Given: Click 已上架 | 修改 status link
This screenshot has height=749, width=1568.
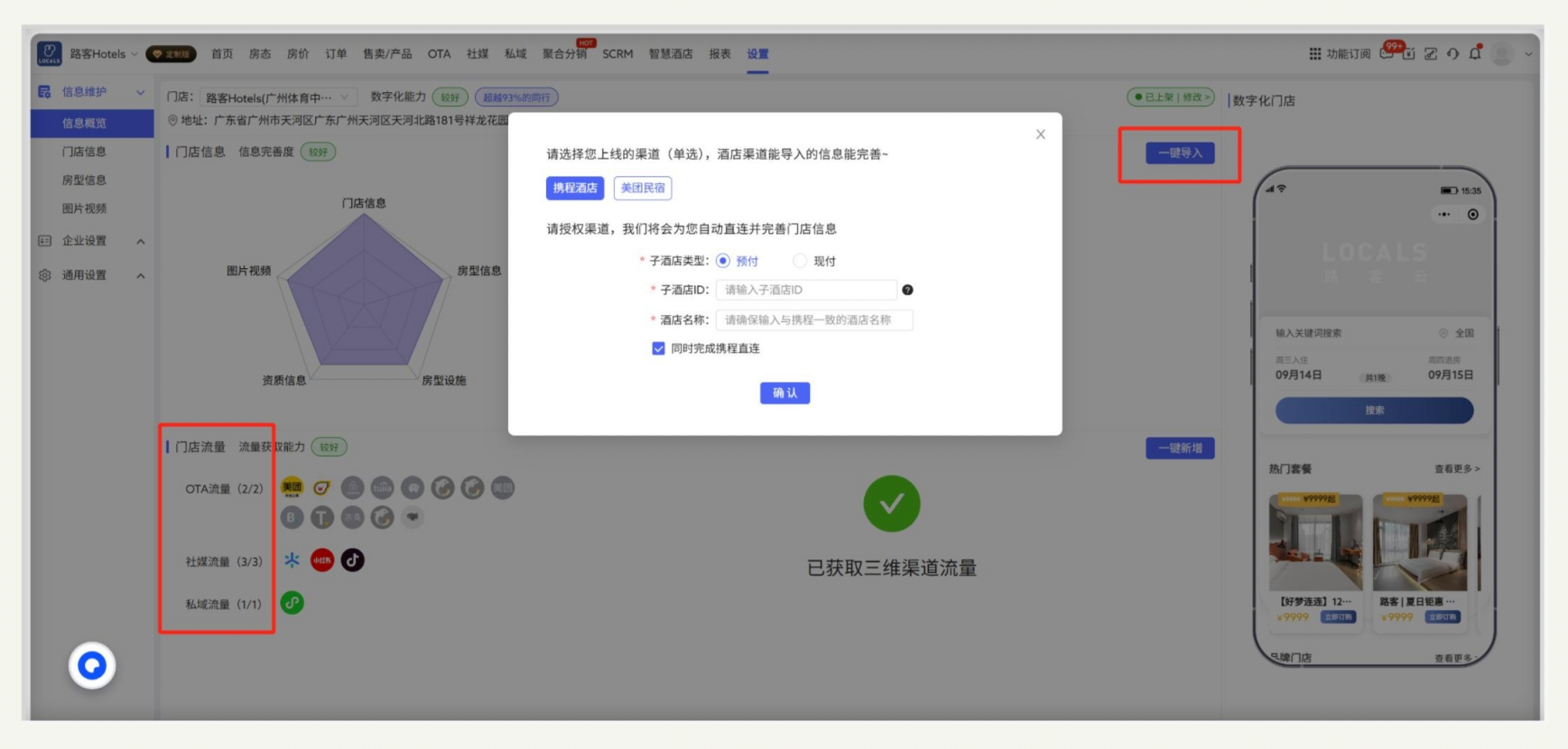Looking at the screenshot, I should click(1171, 97).
